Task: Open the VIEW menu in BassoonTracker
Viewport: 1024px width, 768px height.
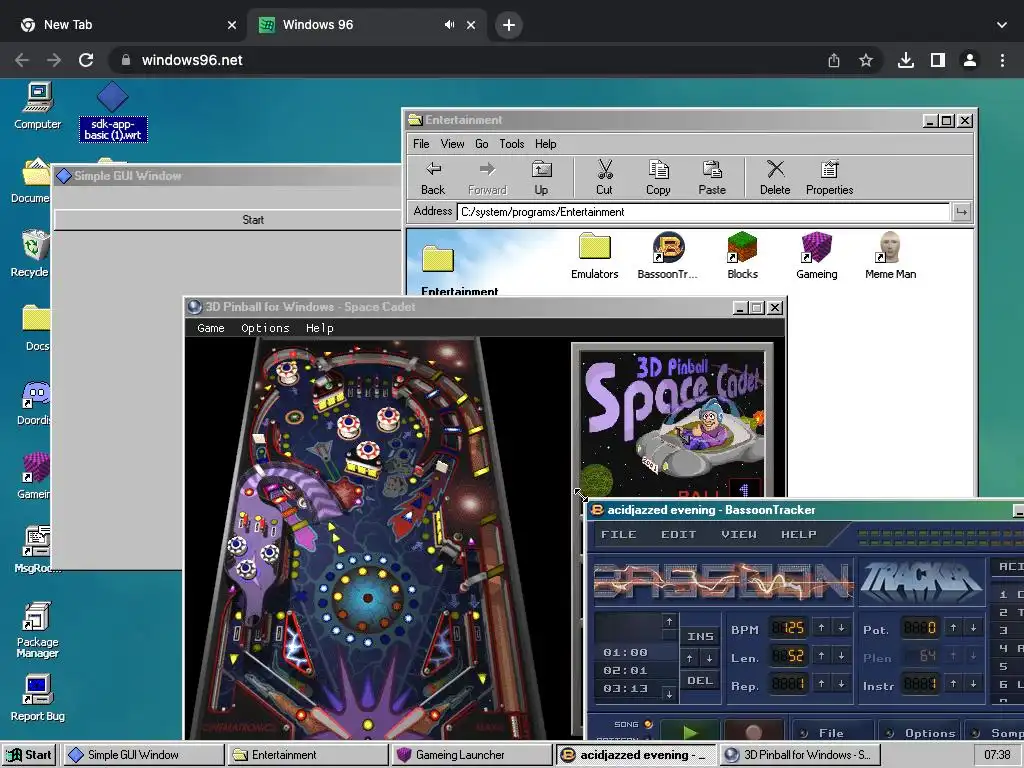Action: 739,534
